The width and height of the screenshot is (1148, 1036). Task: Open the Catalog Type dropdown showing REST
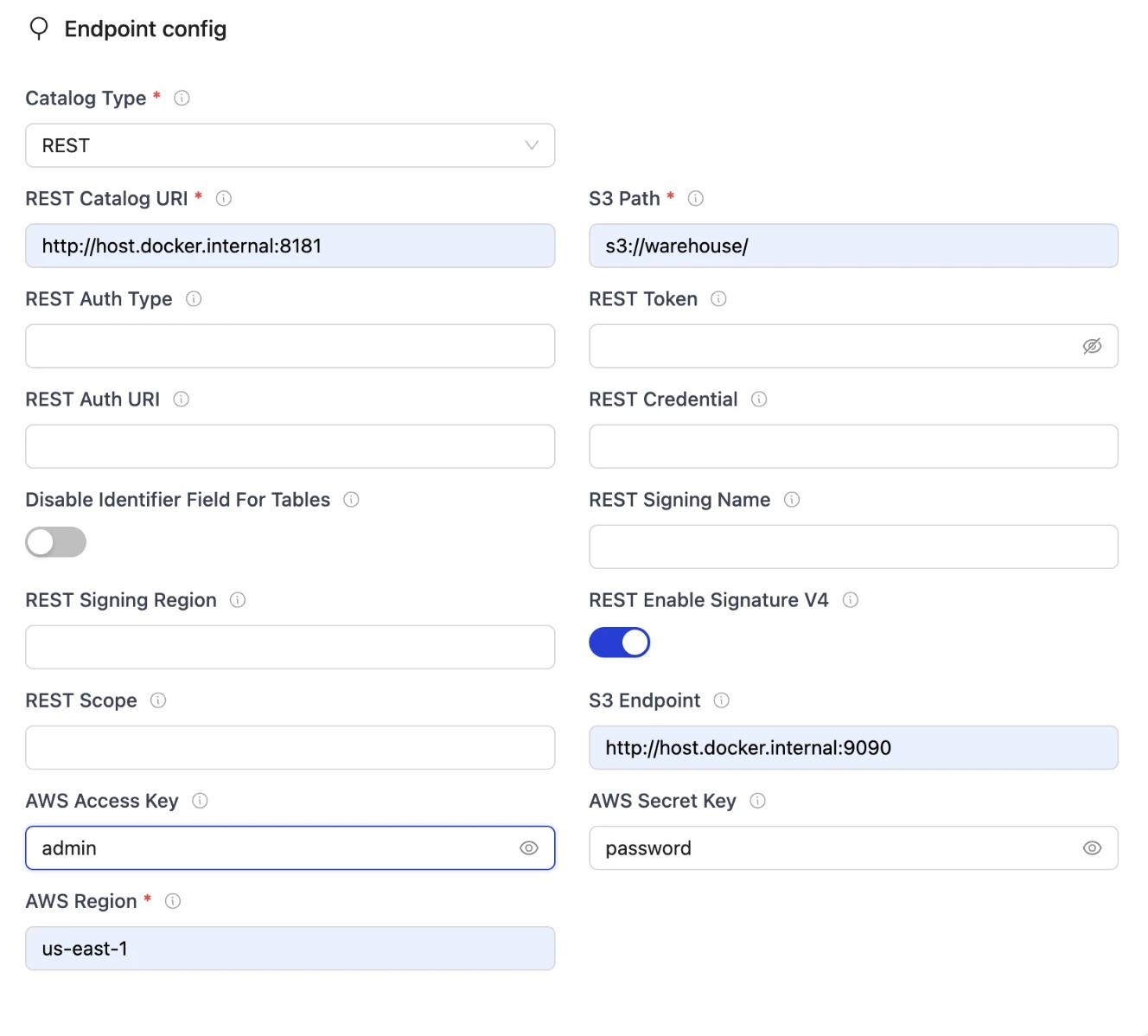pos(290,145)
